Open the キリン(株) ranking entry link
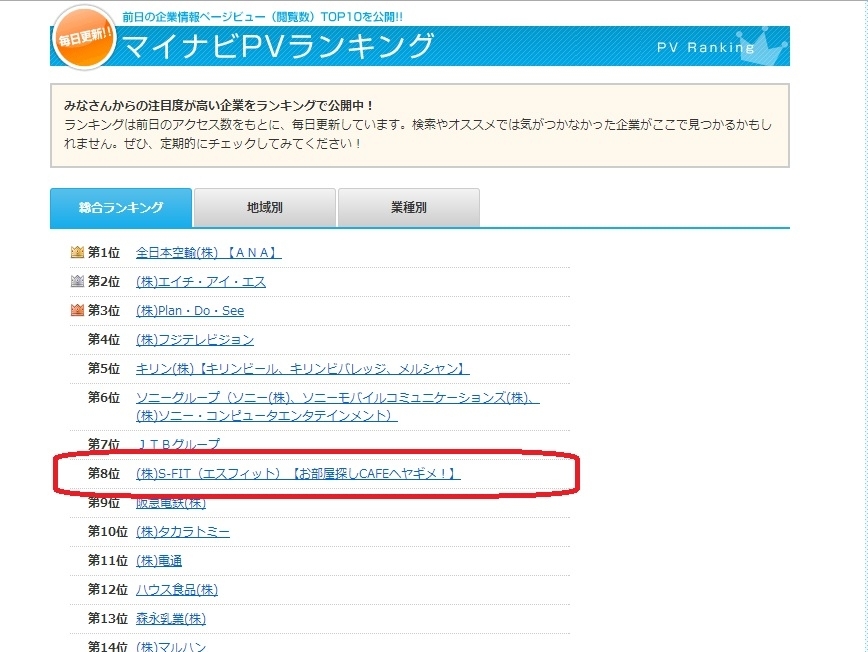The image size is (868, 652). pyautogui.click(x=302, y=369)
